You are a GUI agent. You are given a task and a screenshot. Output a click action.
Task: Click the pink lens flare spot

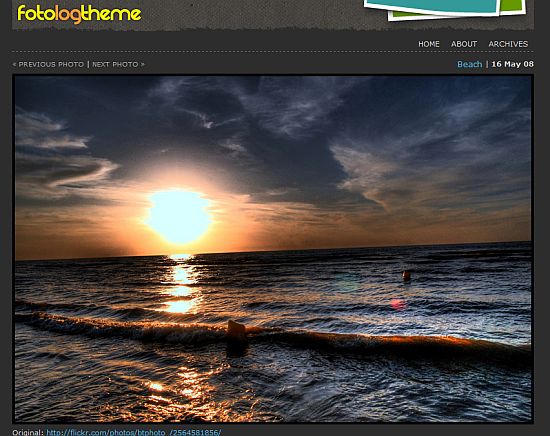398,304
